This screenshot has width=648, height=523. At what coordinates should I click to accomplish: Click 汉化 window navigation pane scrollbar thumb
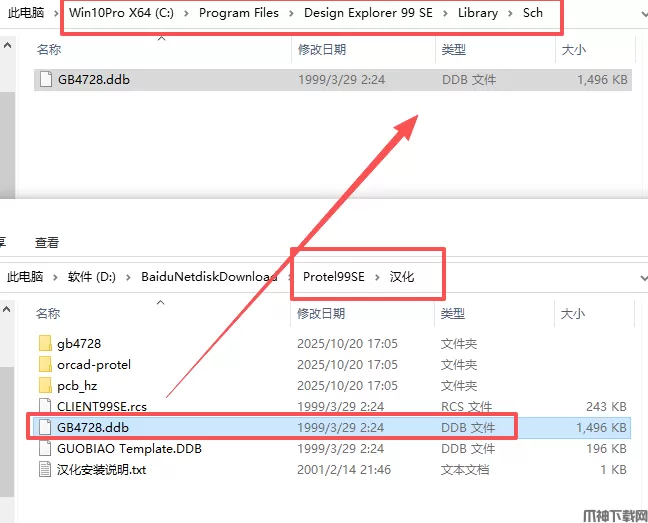[x=7, y=431]
